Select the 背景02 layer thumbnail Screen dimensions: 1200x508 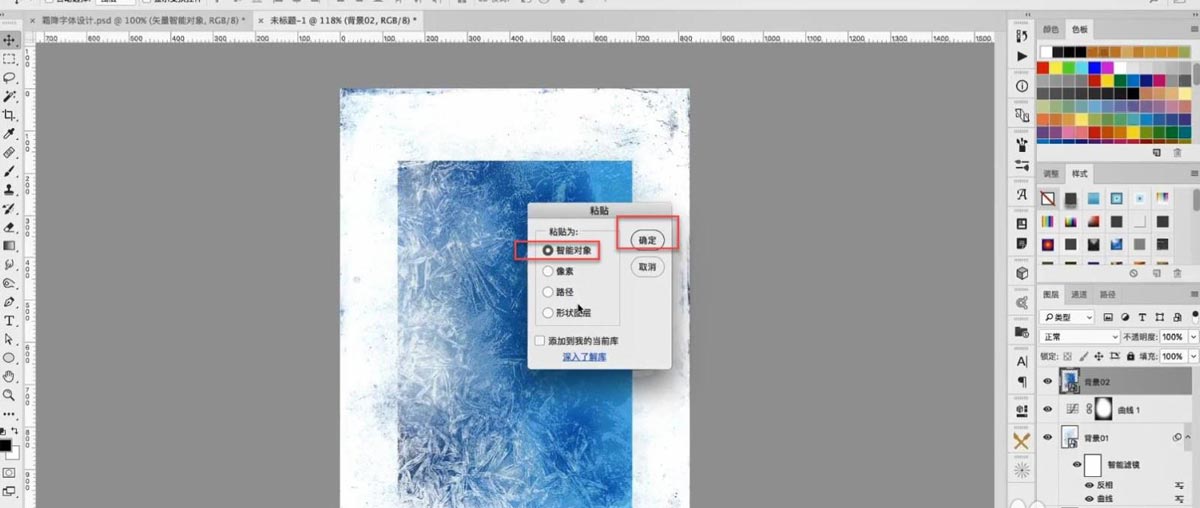1070,382
